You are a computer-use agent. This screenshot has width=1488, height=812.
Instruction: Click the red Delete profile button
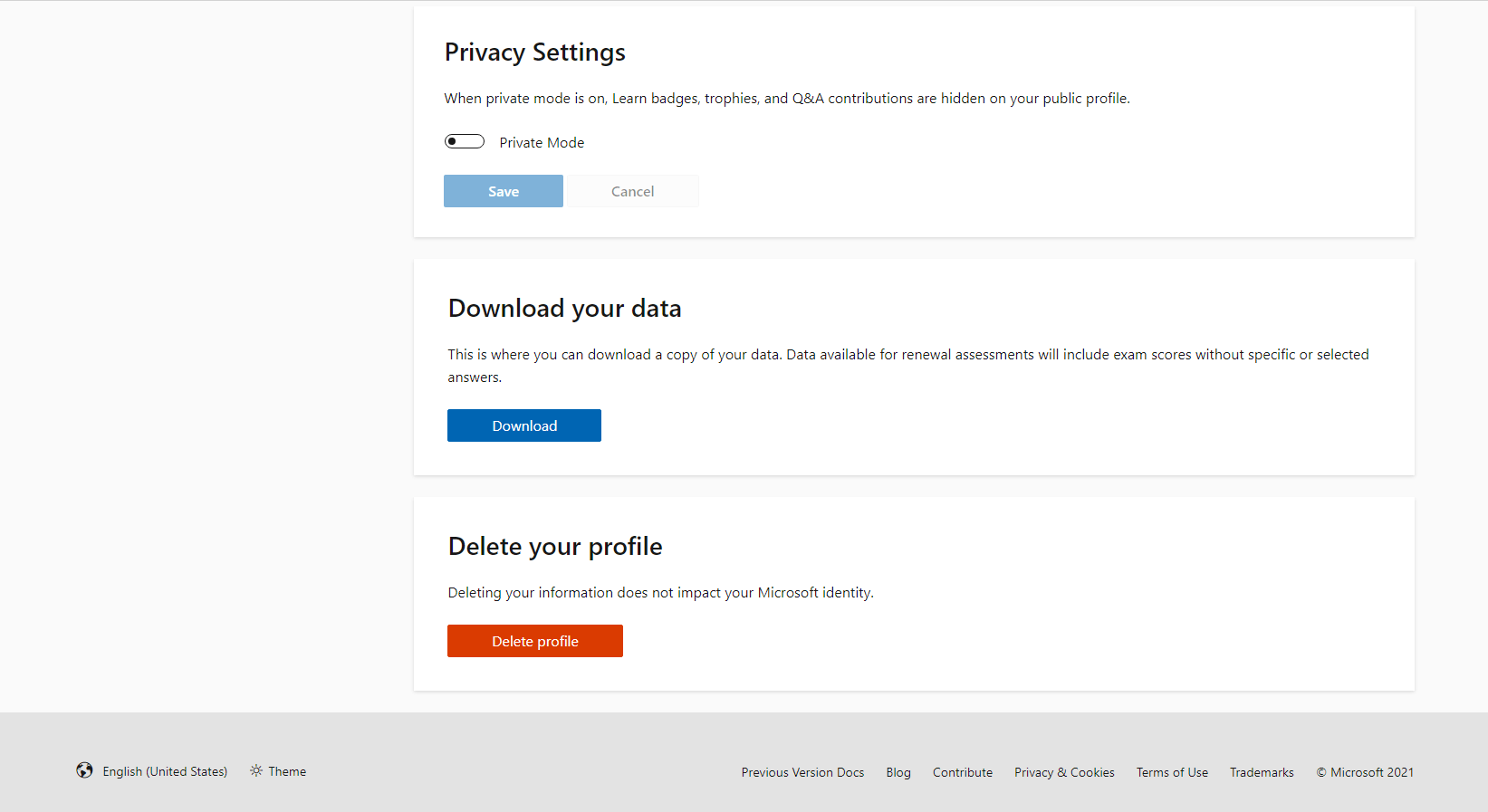coord(535,641)
